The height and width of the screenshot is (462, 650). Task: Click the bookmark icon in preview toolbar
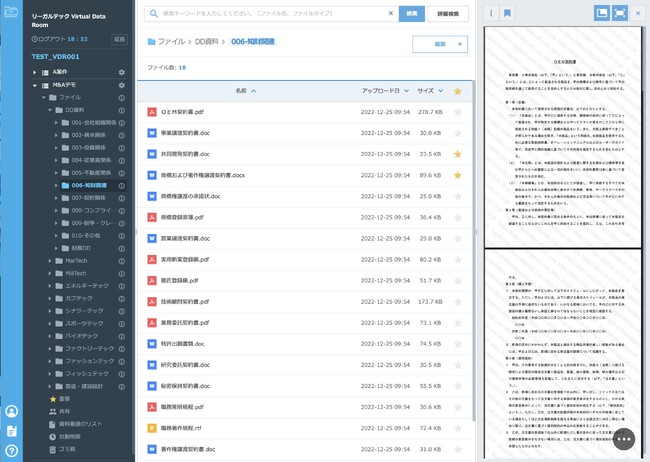[507, 14]
